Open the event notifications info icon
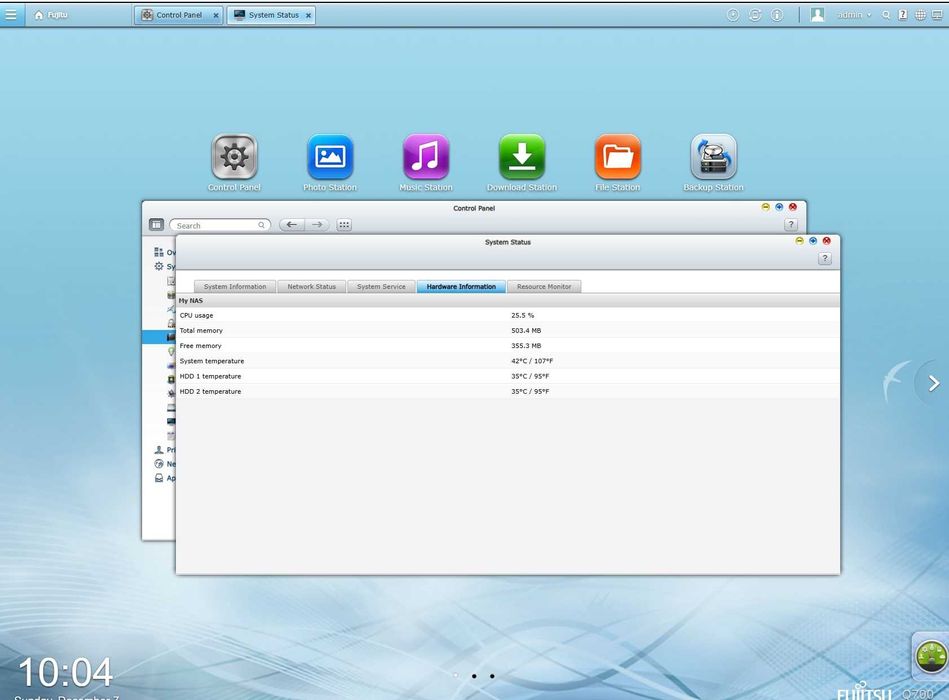Image resolution: width=949 pixels, height=700 pixels. point(777,15)
